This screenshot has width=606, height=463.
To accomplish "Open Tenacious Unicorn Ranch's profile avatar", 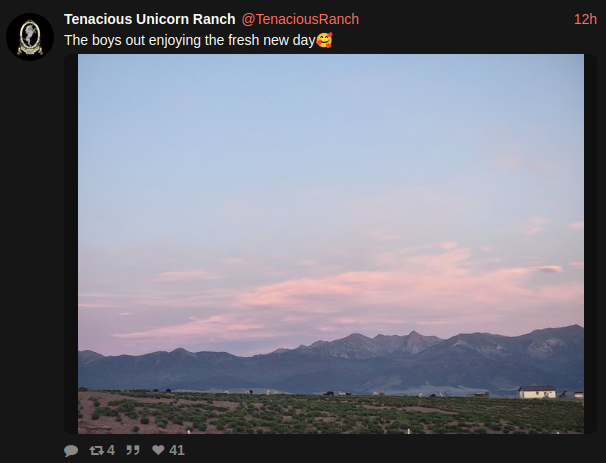I will (x=30, y=37).
